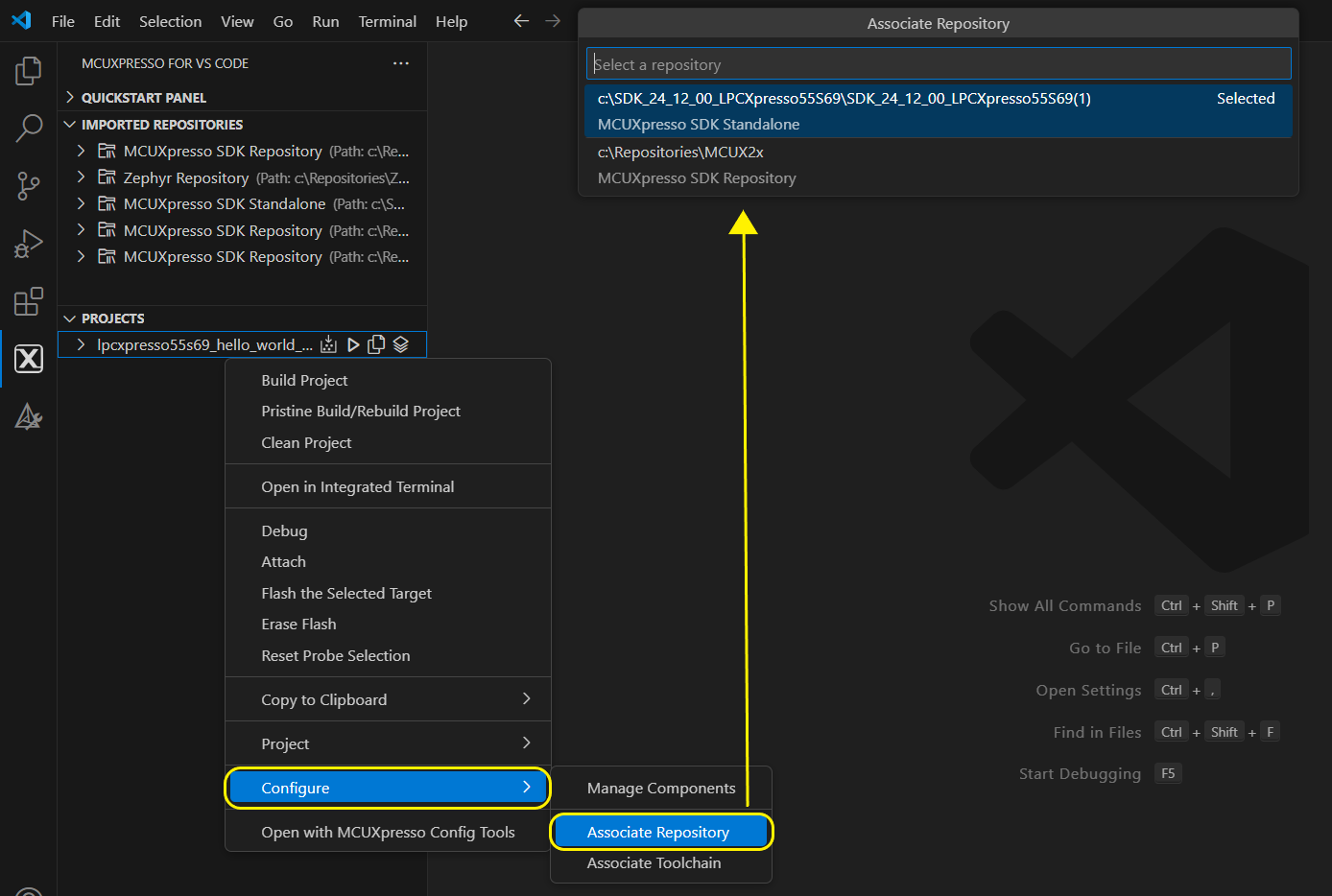
Task: Open the Run and Debug view
Action: [x=29, y=244]
